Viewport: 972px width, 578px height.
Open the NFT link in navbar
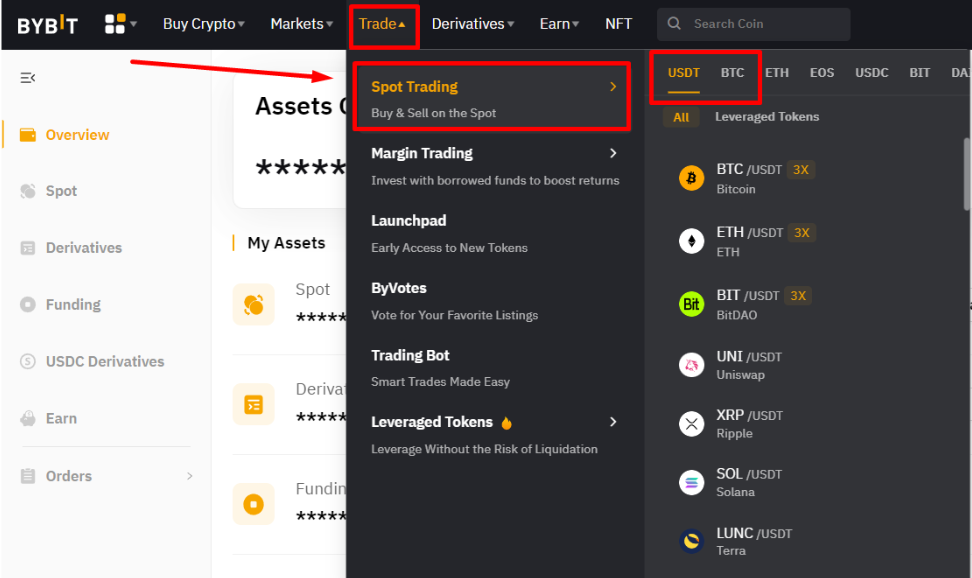[618, 24]
